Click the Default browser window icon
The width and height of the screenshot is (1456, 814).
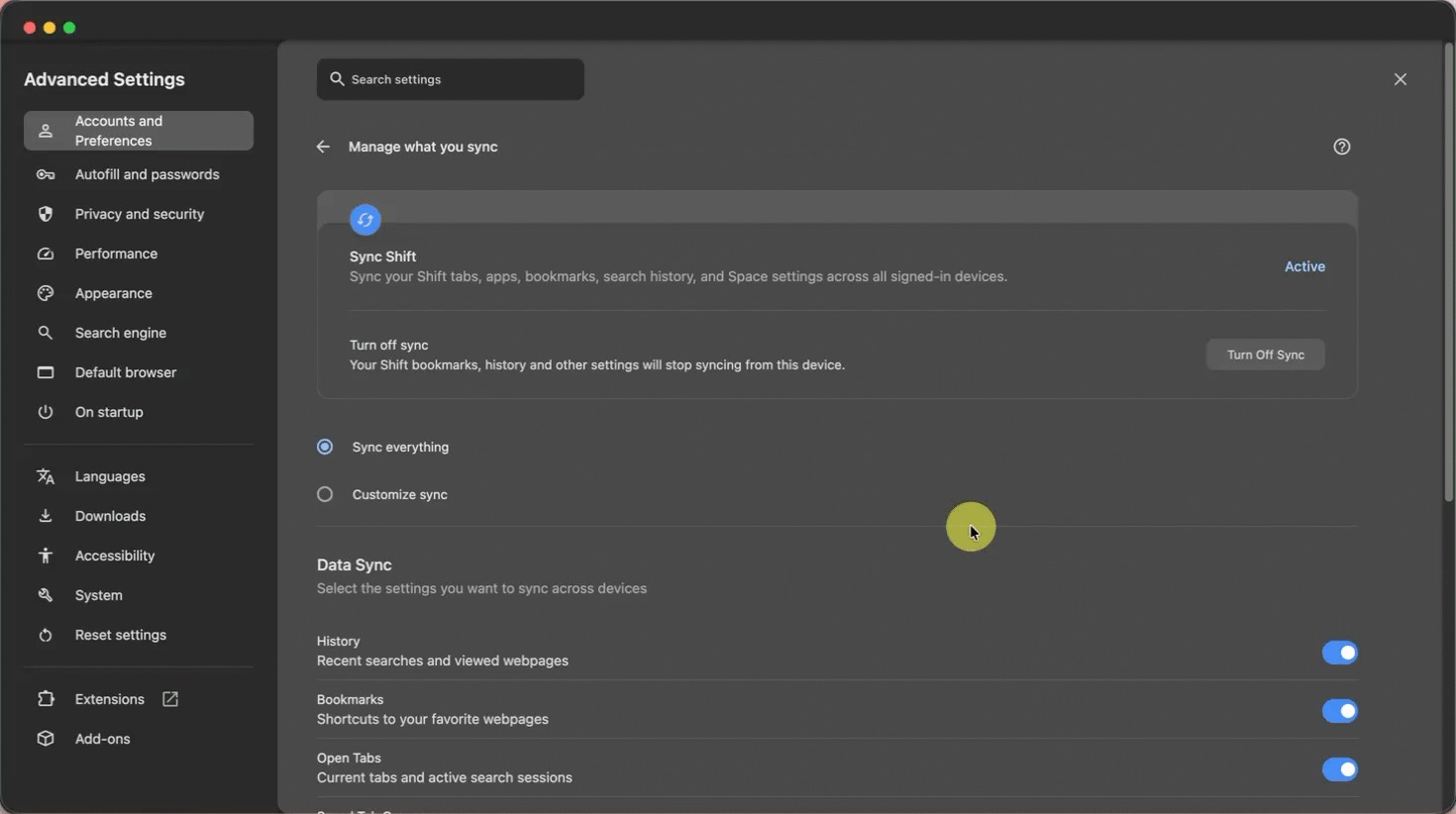(x=46, y=372)
